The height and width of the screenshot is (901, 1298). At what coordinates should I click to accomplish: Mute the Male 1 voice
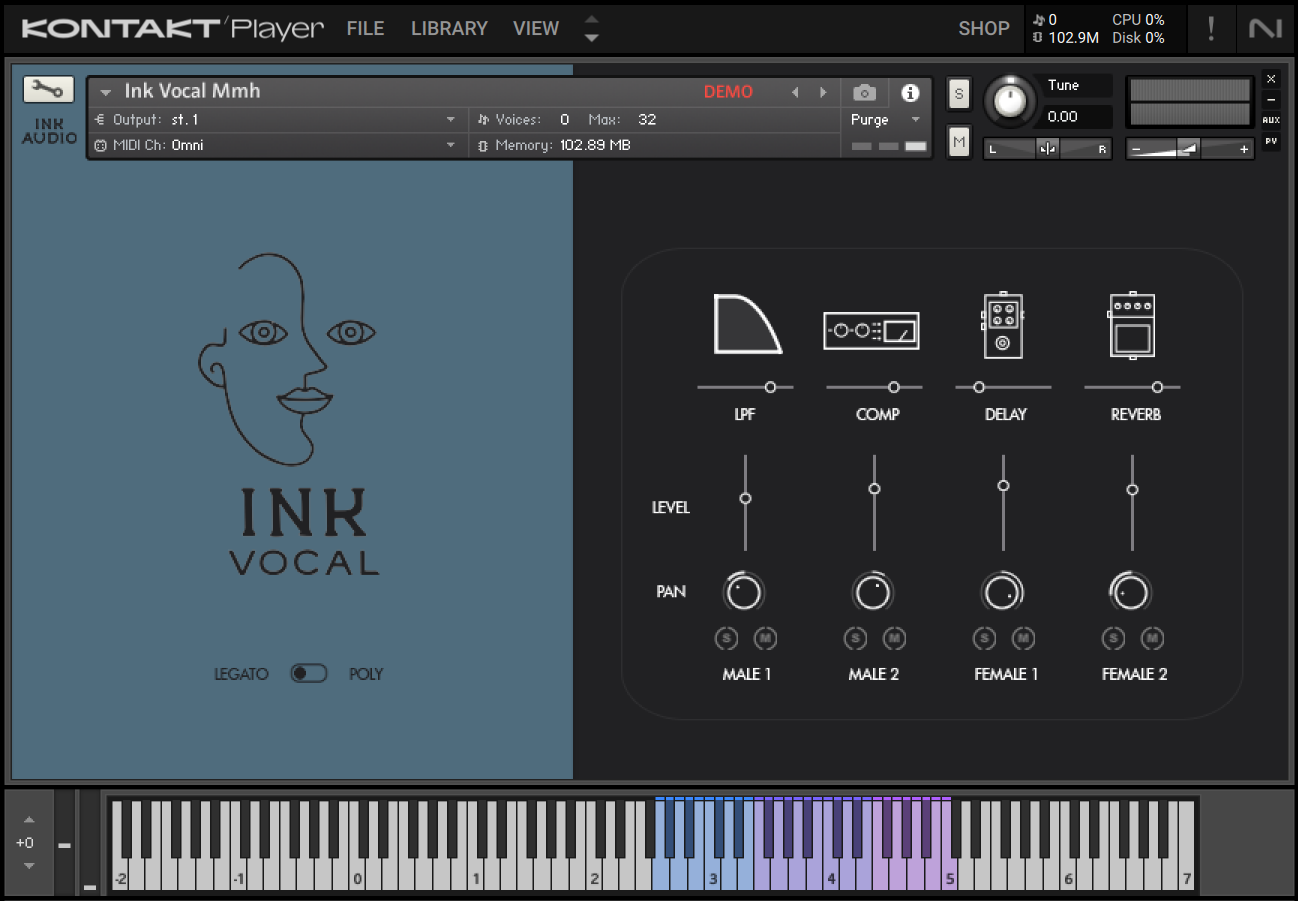[x=765, y=638]
